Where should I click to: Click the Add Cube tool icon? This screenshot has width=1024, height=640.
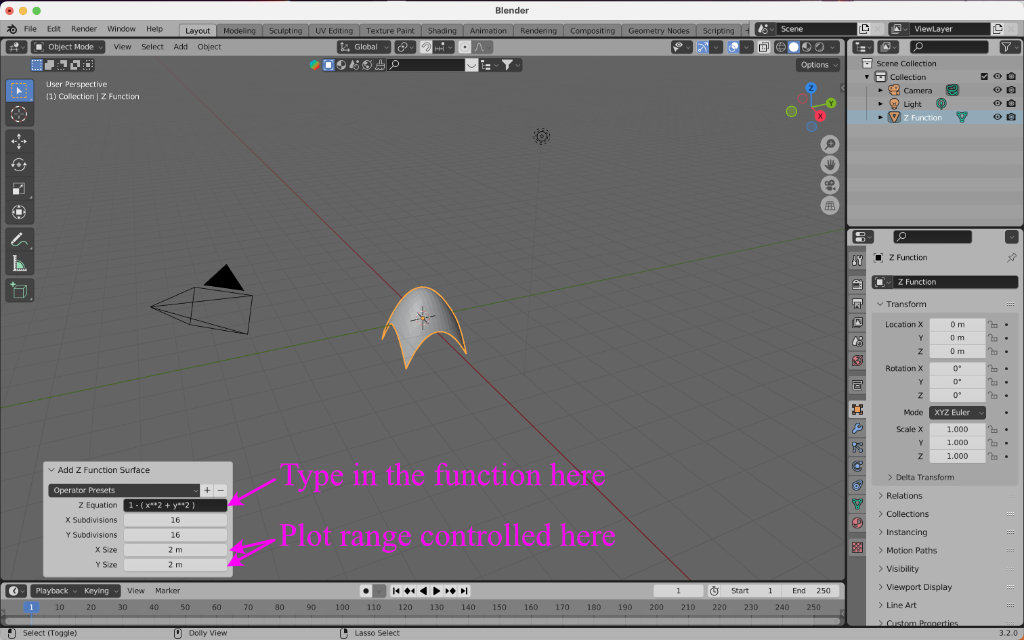tap(19, 291)
